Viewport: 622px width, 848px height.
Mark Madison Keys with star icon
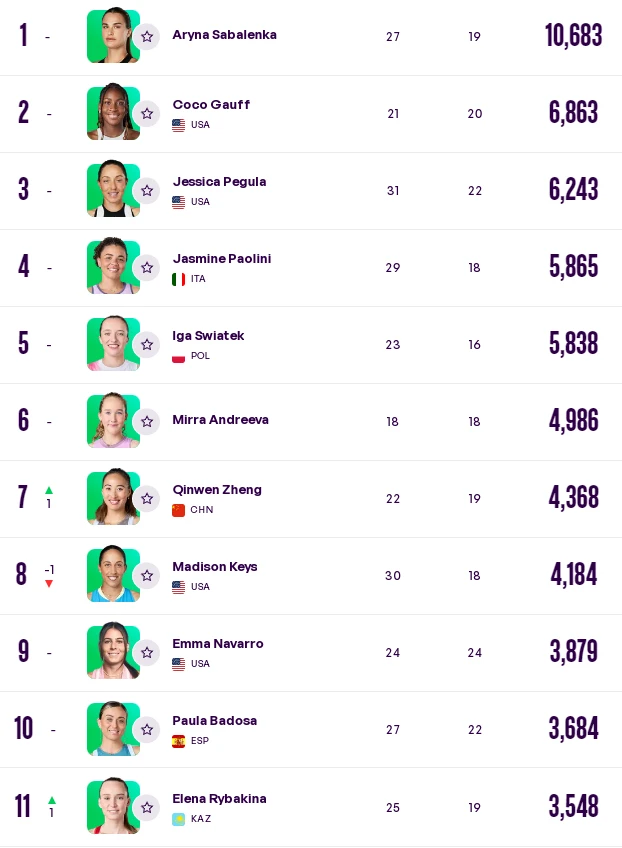tap(147, 575)
